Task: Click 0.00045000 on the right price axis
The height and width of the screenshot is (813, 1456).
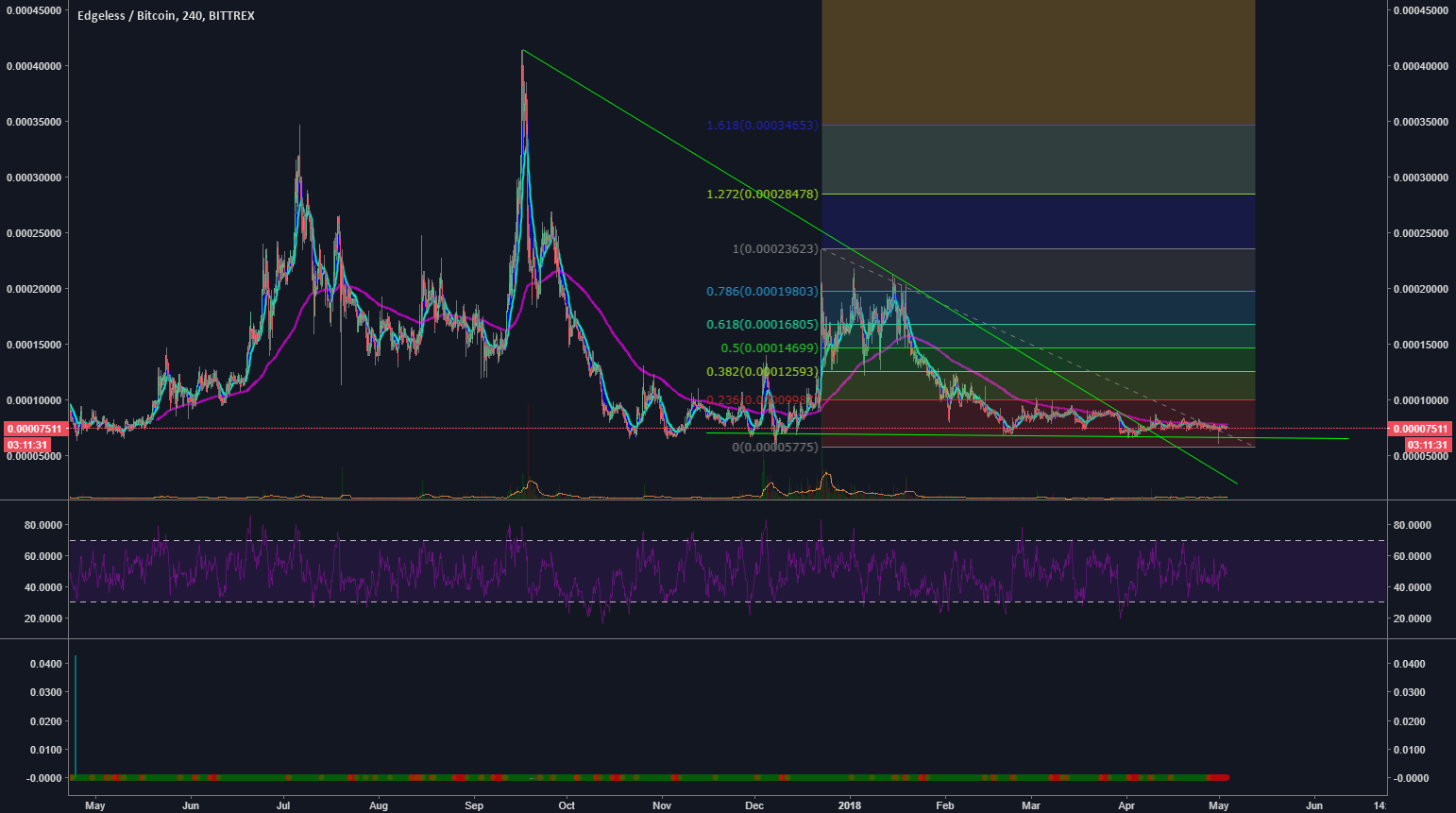Action: tap(1420, 10)
